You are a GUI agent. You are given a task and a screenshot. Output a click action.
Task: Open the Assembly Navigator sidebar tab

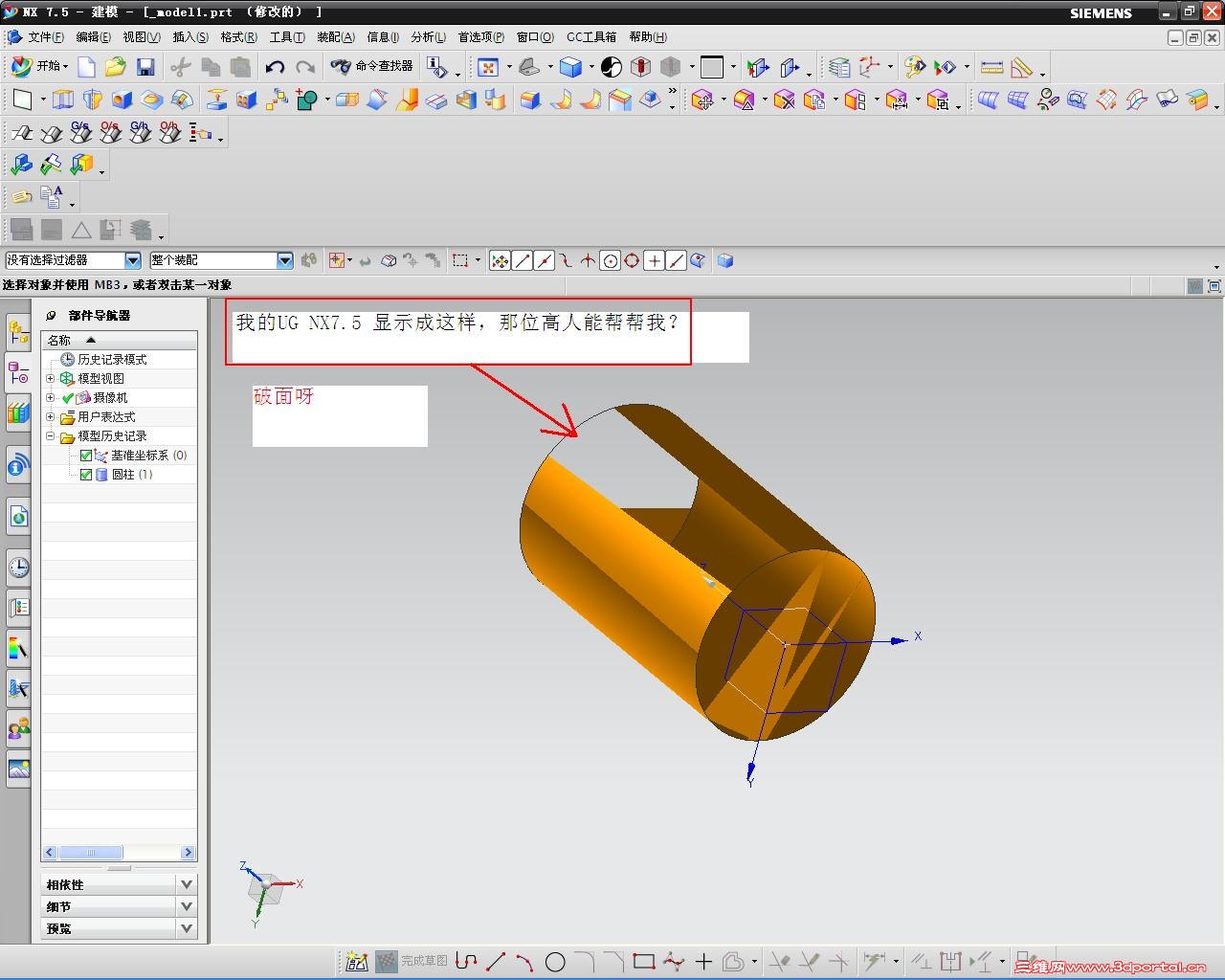(x=18, y=332)
